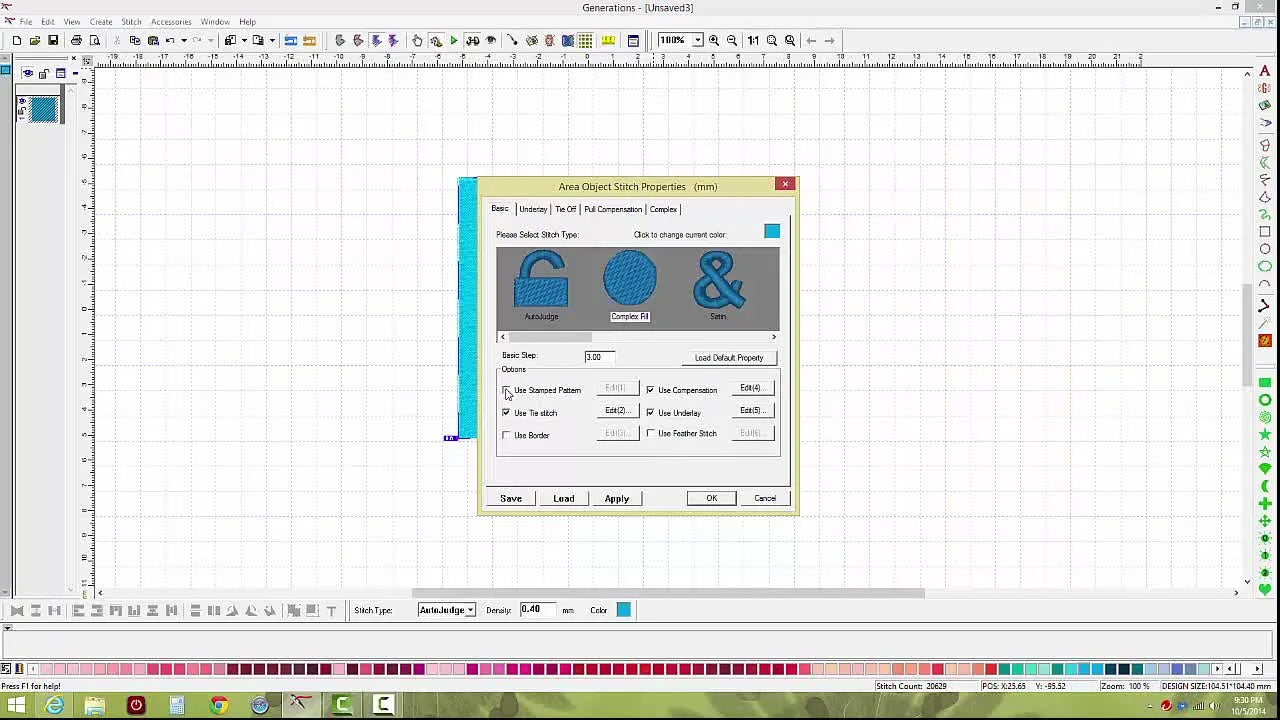Switch to the Tie Off tab

[566, 209]
